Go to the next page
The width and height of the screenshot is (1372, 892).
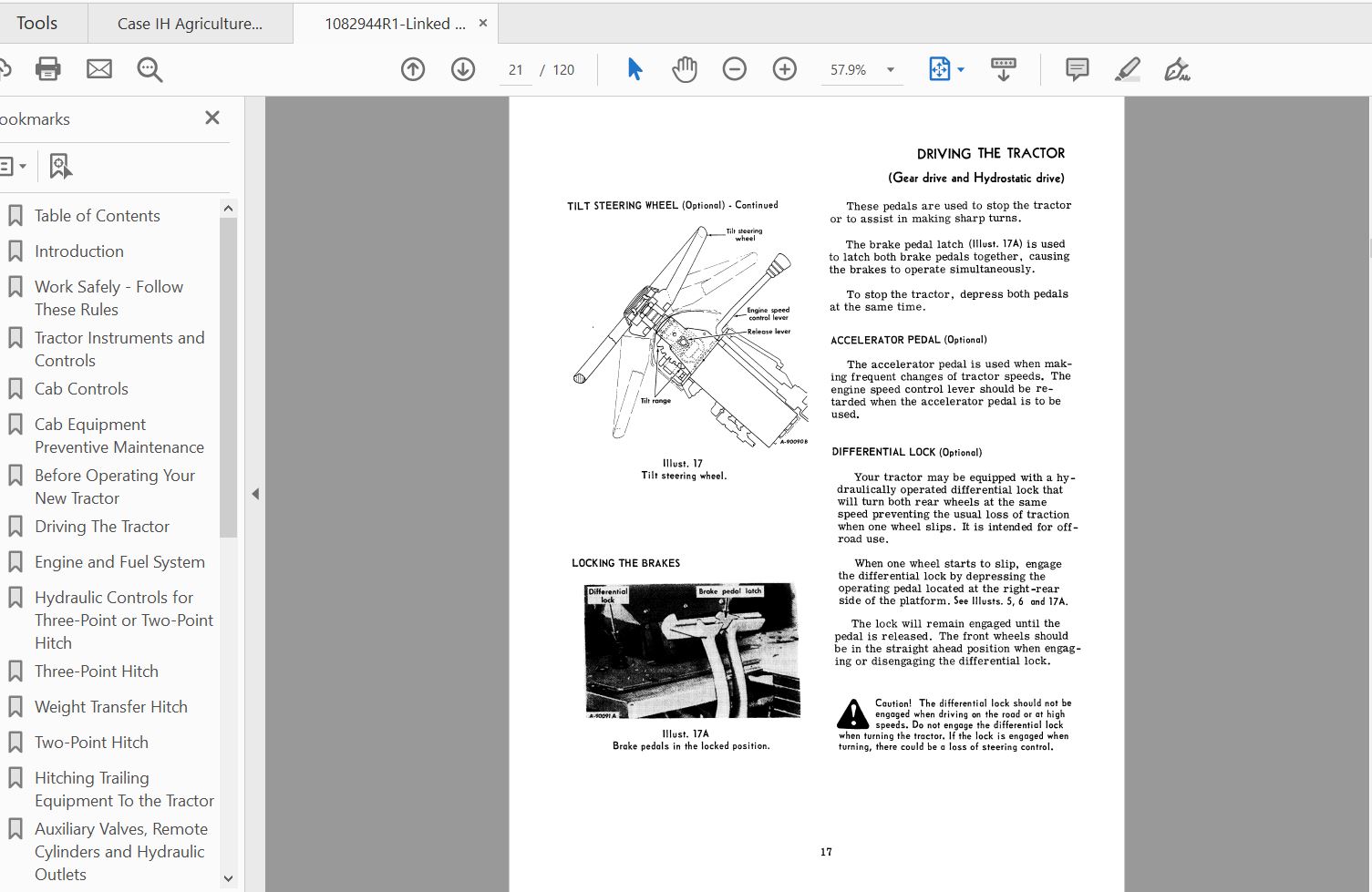point(462,68)
